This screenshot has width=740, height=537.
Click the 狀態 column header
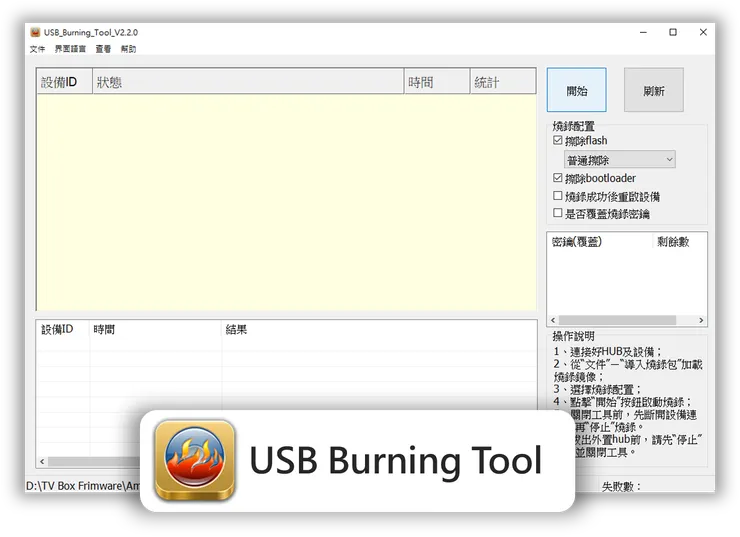(248, 82)
